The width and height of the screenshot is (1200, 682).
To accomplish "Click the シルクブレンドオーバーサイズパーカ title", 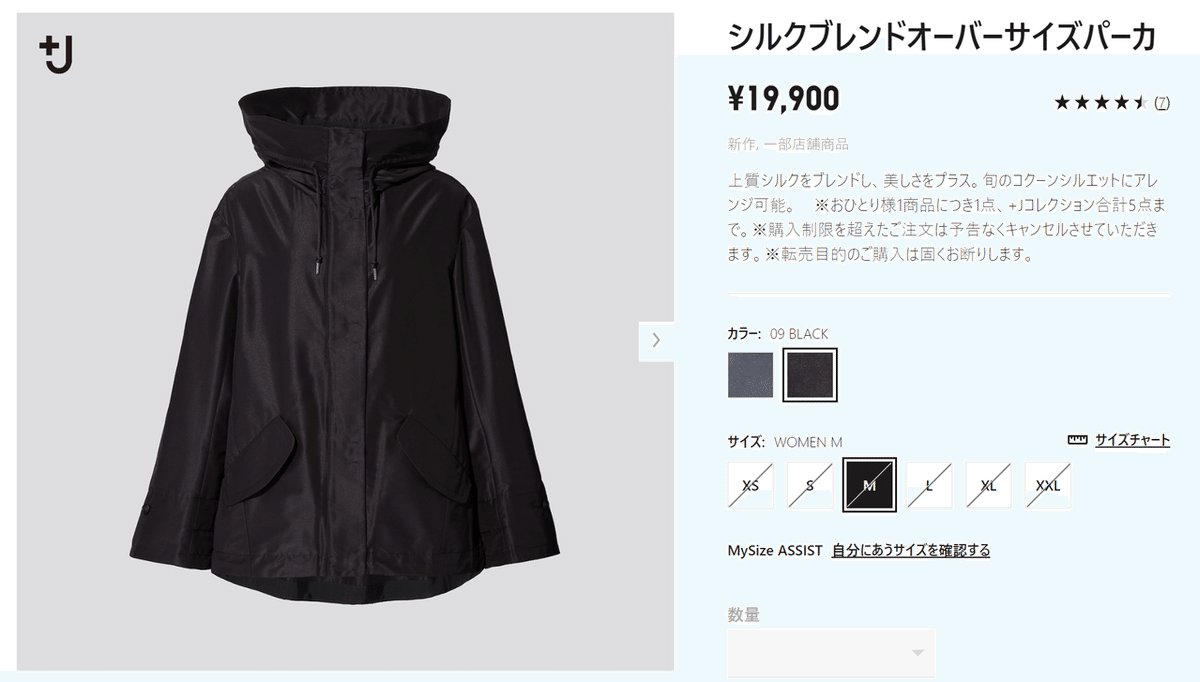I will coord(942,36).
